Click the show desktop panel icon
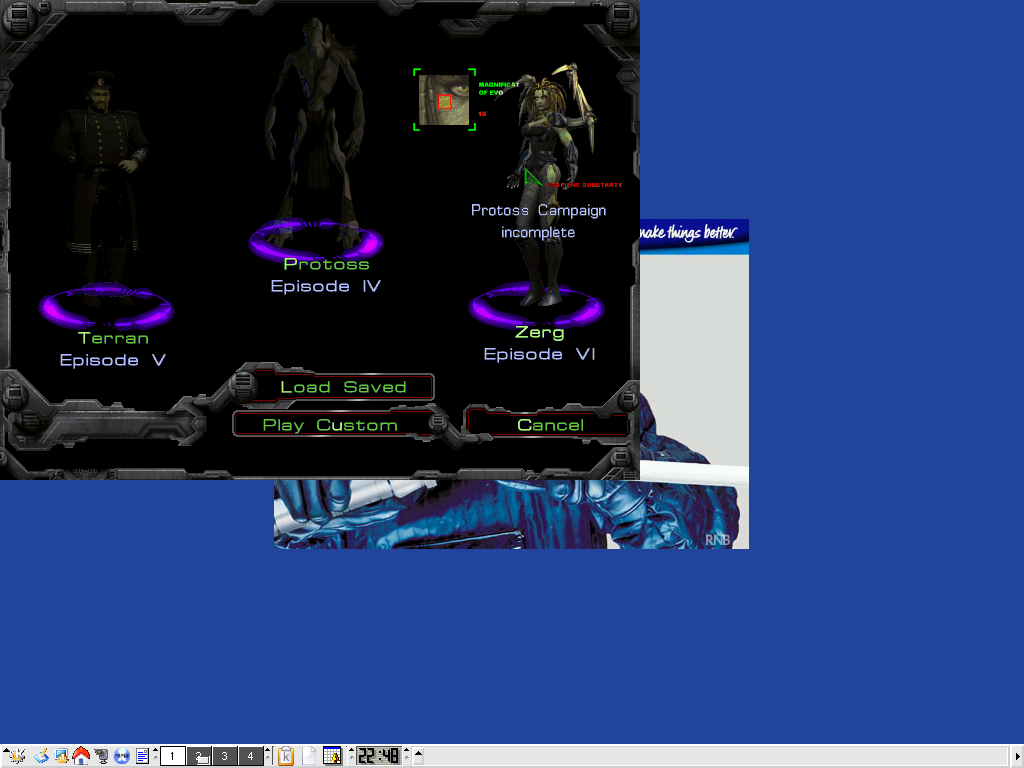1024x768 pixels. 61,756
